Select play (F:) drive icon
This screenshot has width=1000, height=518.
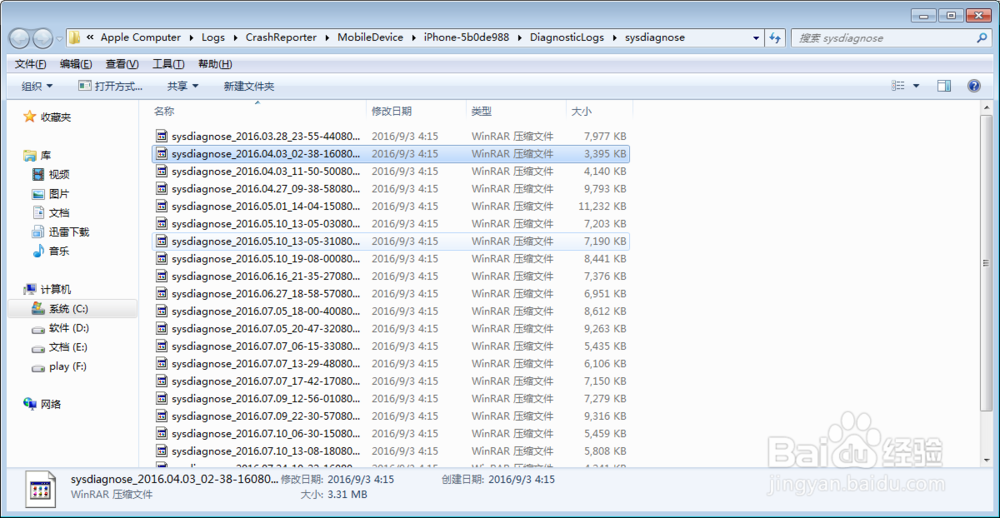click(x=39, y=367)
